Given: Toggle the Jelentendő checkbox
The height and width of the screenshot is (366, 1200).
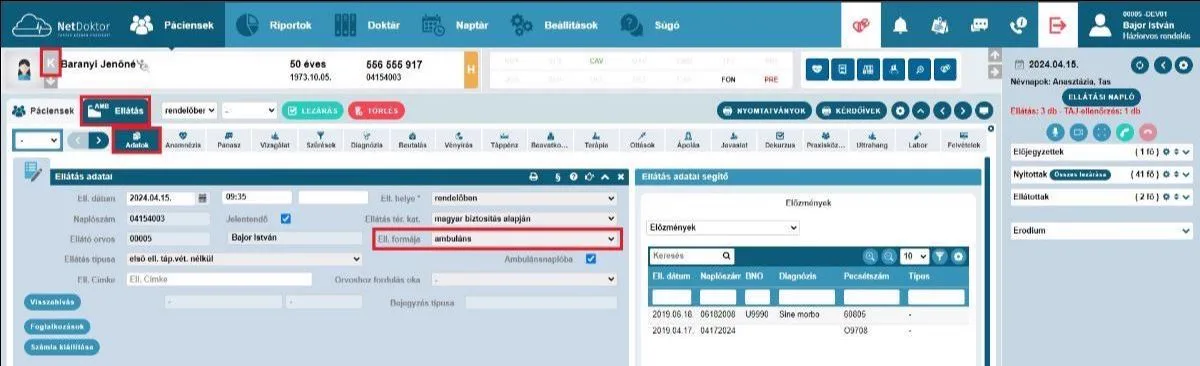Looking at the screenshot, I should pos(286,218).
